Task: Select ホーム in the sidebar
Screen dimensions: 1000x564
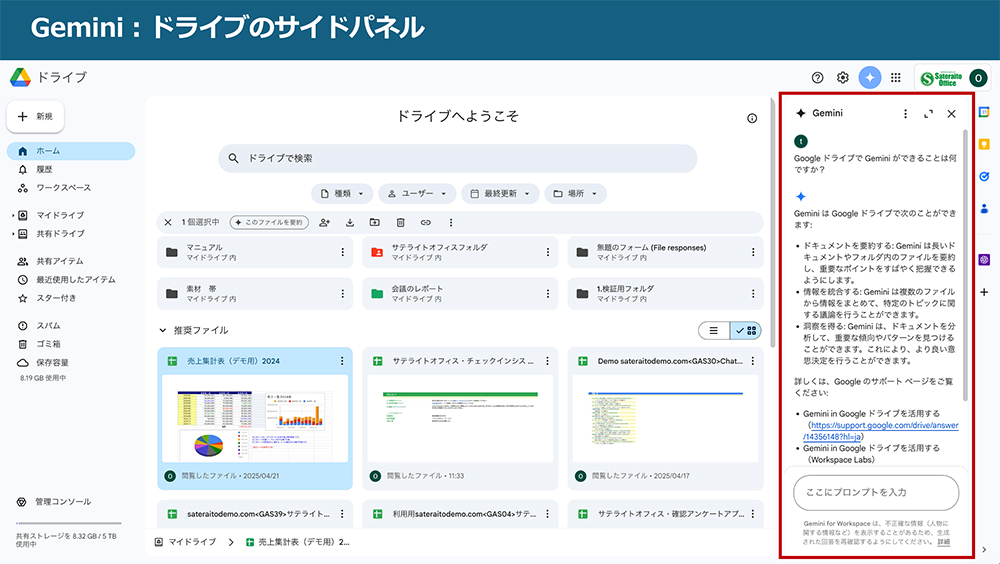Action: click(71, 151)
